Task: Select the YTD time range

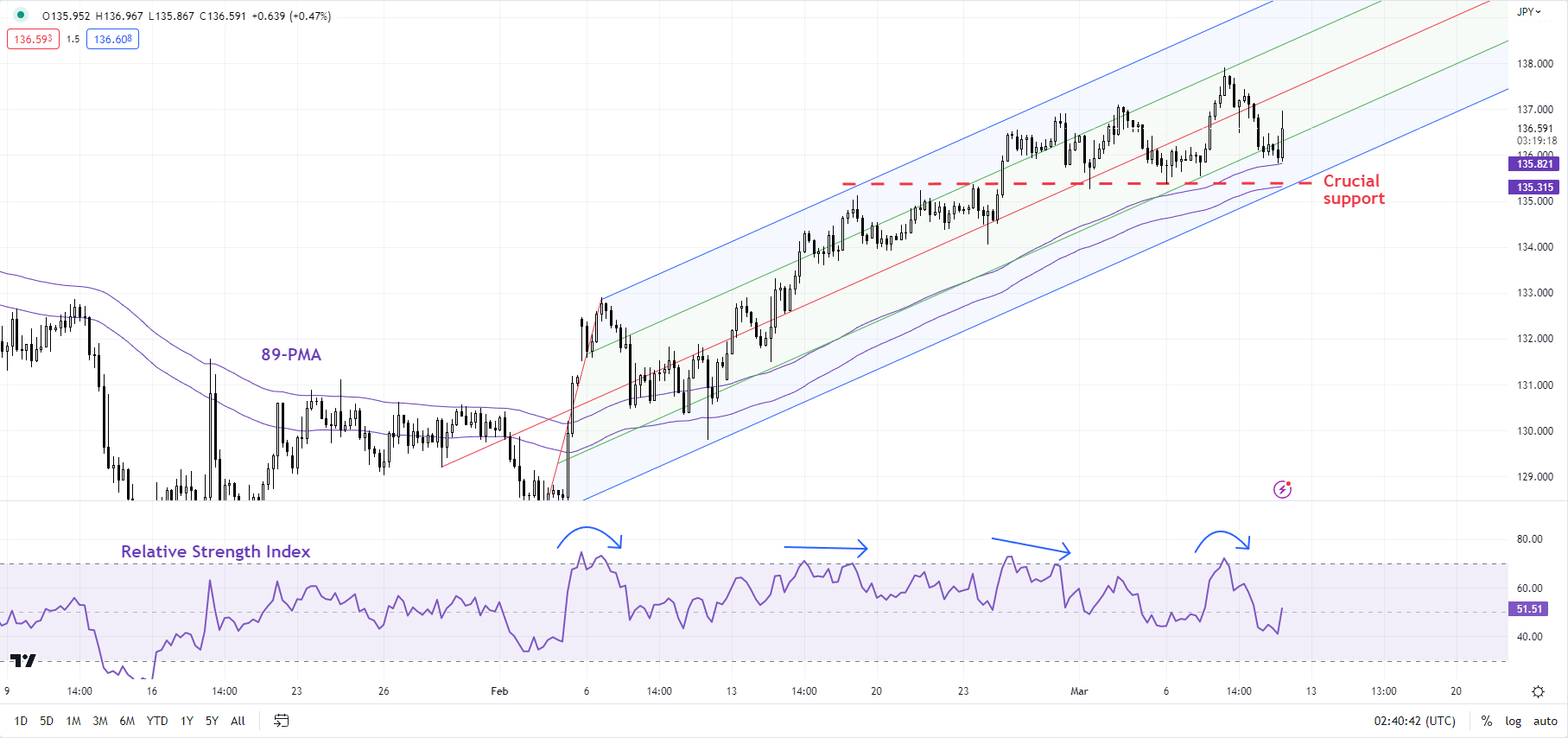Action: [x=157, y=721]
